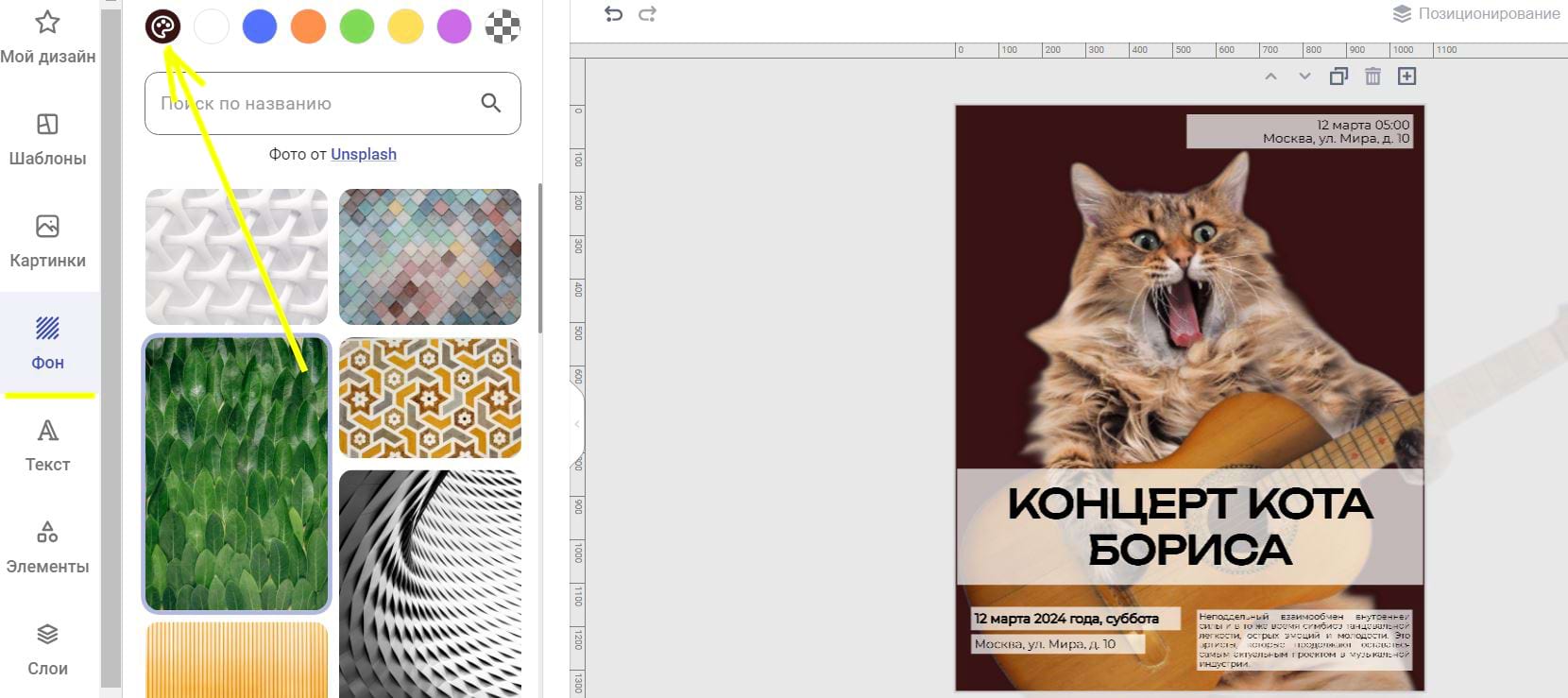
Task: Choose the transparent checkered background swatch
Action: point(503,26)
